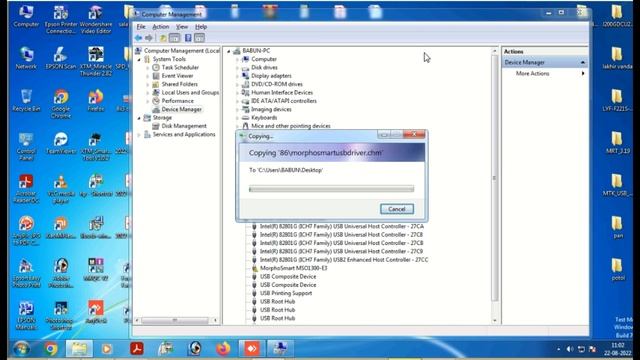Image resolution: width=640 pixels, height=360 pixels.
Task: Select the Computer device category
Action: click(264, 59)
